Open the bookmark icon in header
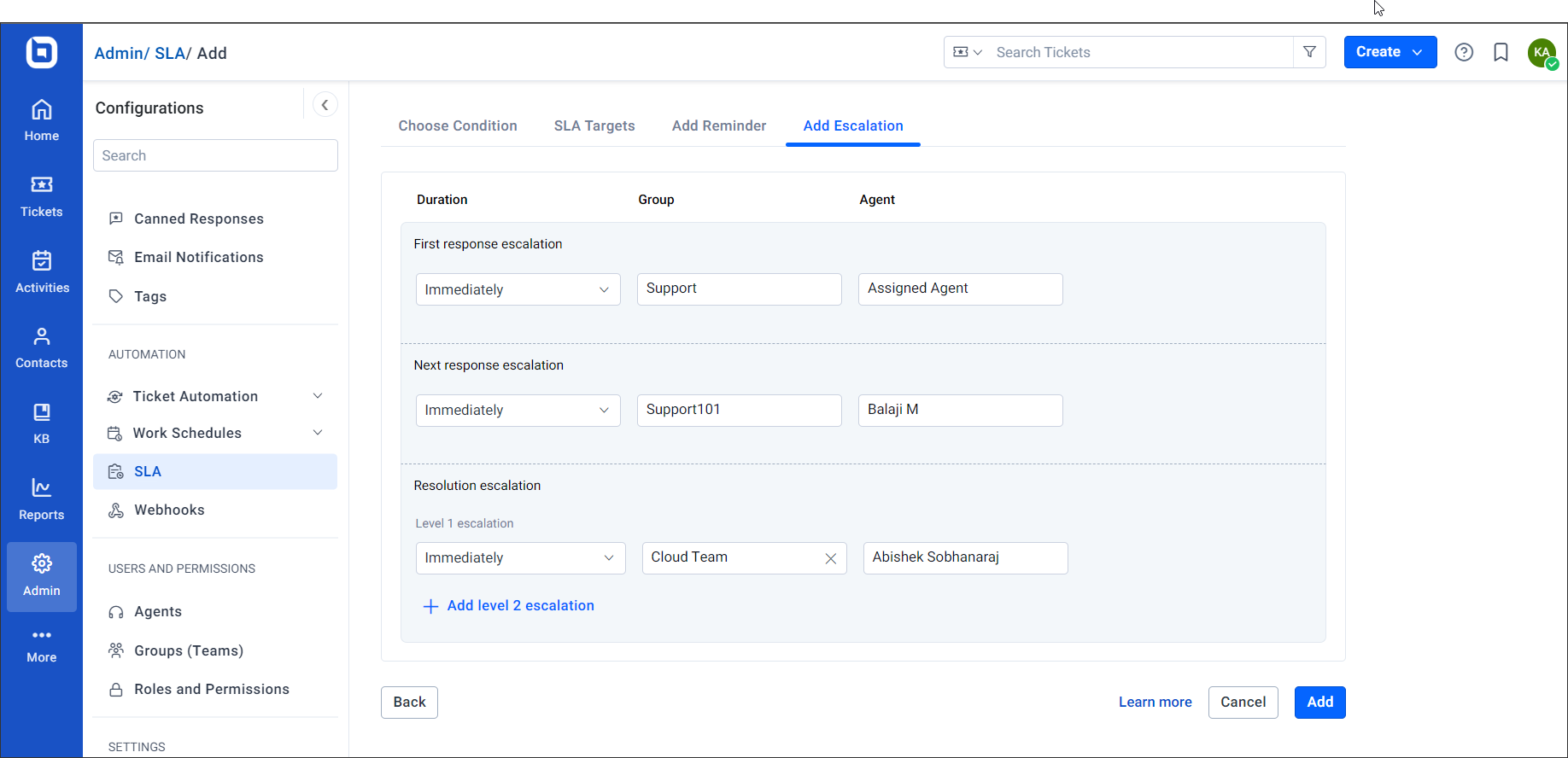The width and height of the screenshot is (1568, 758). 1501,52
